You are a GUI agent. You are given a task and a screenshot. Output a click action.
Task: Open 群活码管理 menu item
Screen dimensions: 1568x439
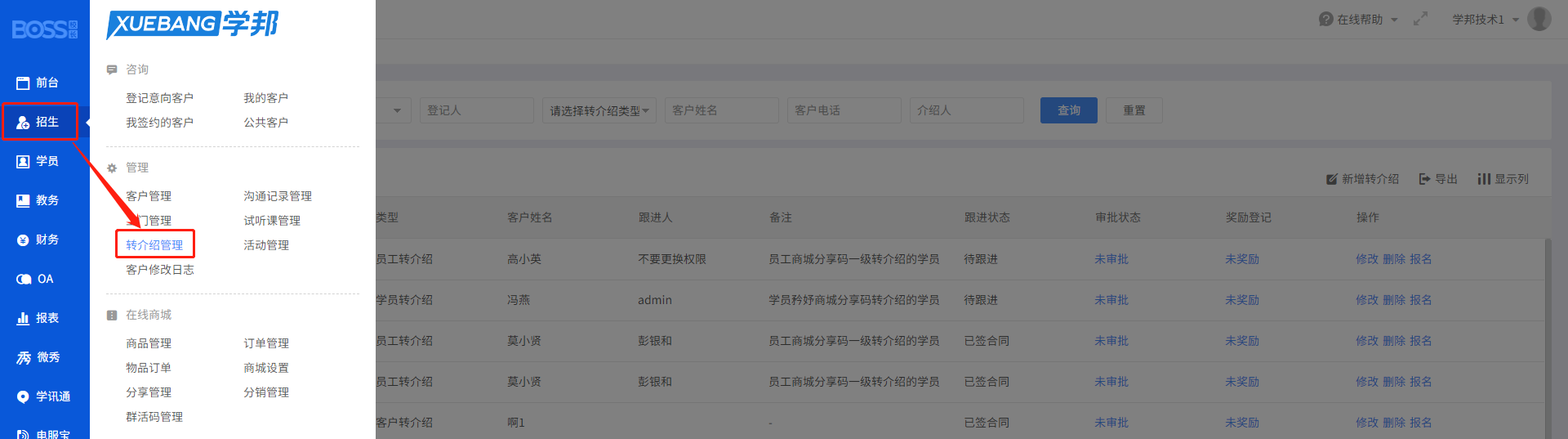[x=154, y=417]
